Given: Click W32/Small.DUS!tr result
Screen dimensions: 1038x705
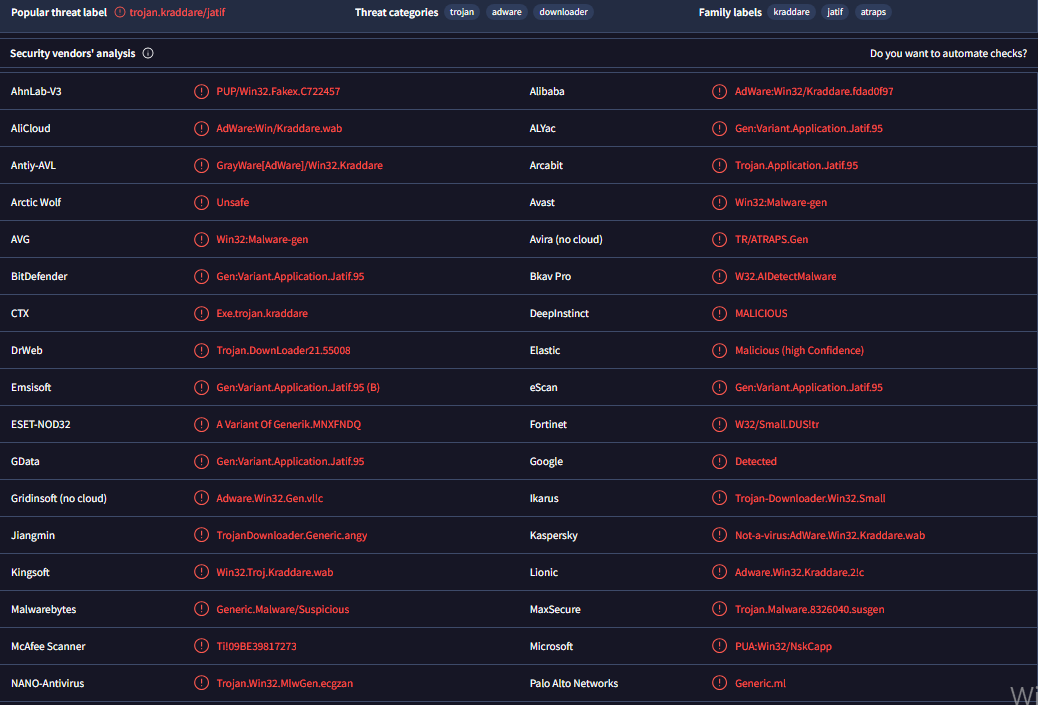Looking at the screenshot, I should pyautogui.click(x=777, y=424).
